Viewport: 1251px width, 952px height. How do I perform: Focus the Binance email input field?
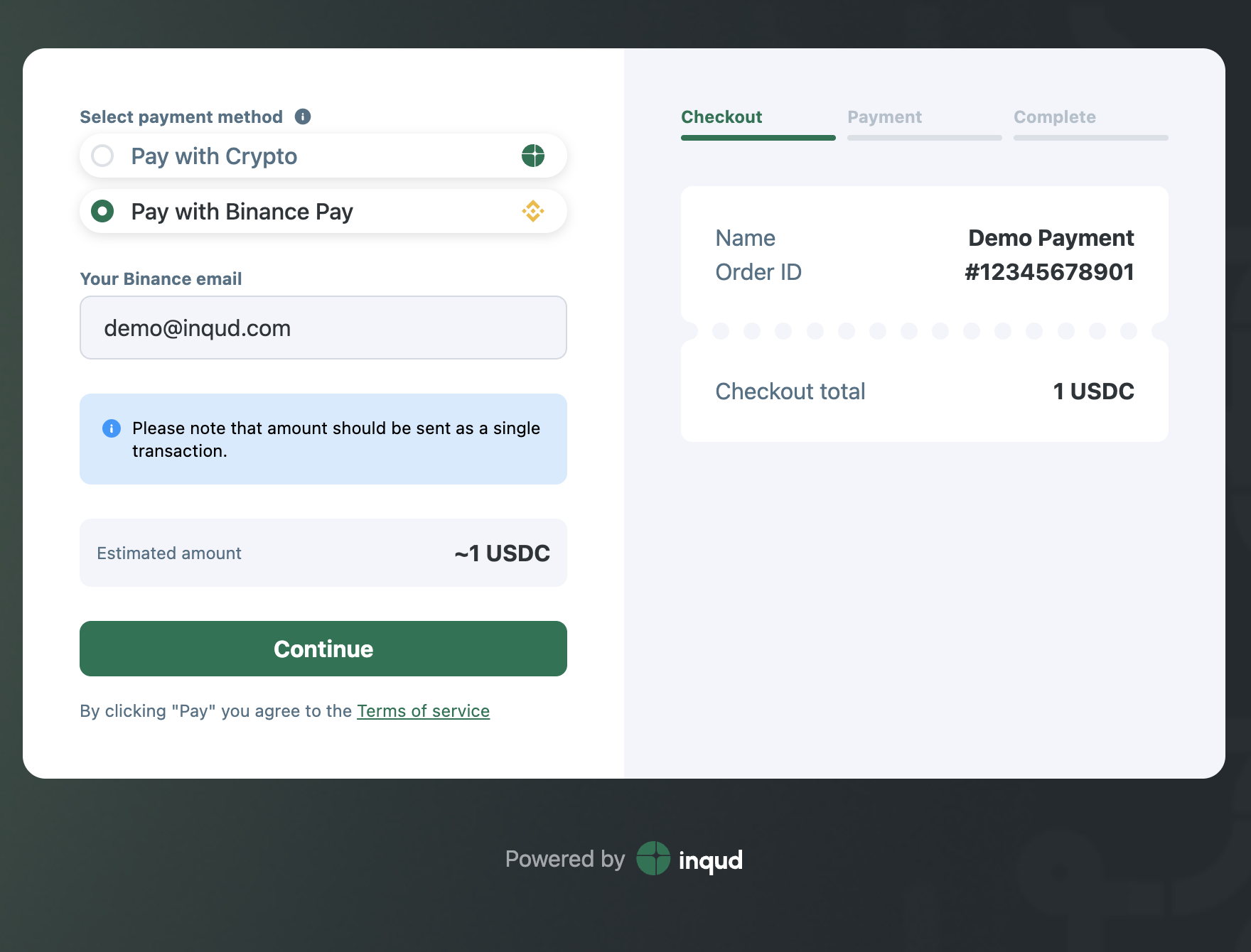point(323,328)
